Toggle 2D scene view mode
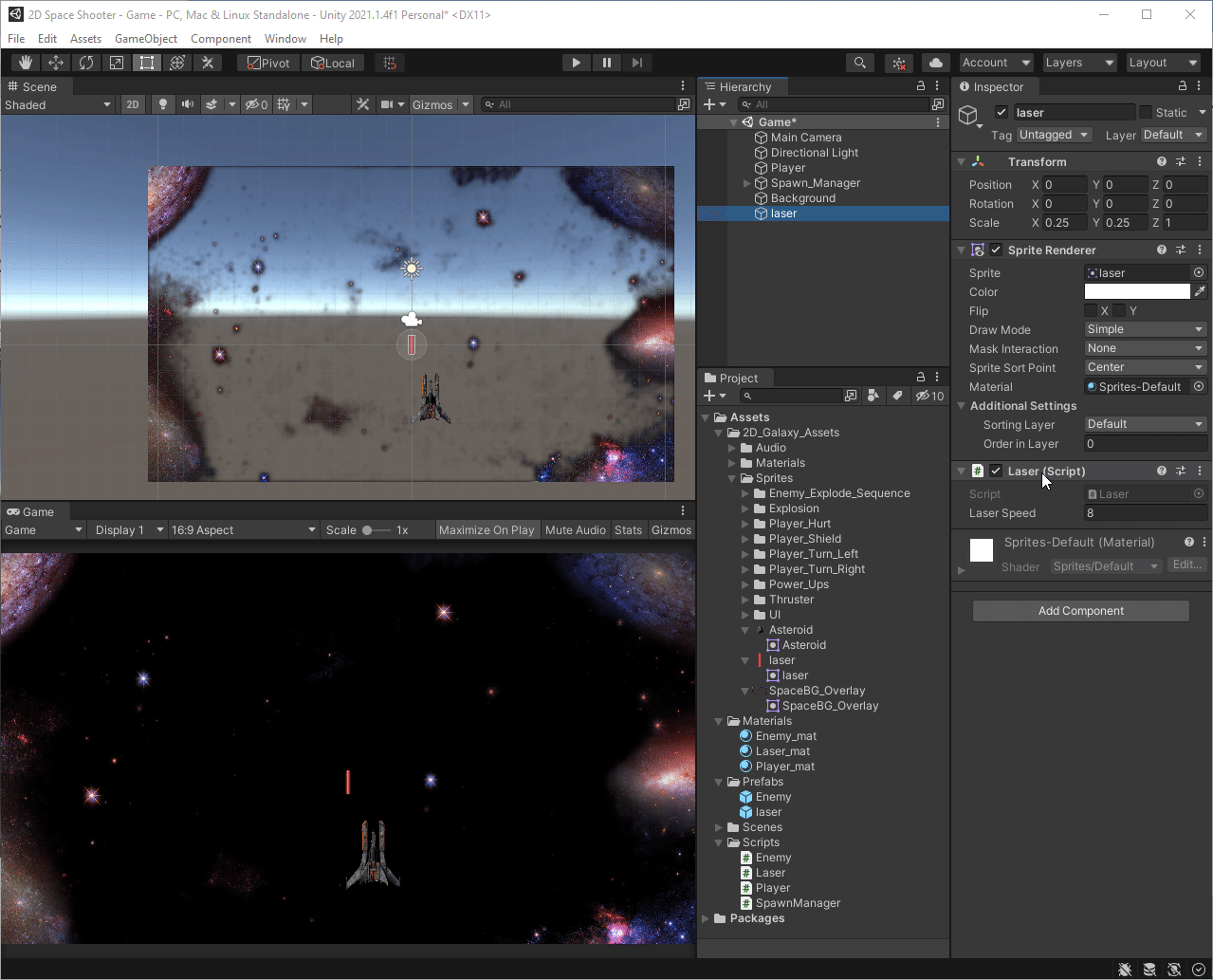Viewport: 1213px width, 980px height. pyautogui.click(x=133, y=104)
